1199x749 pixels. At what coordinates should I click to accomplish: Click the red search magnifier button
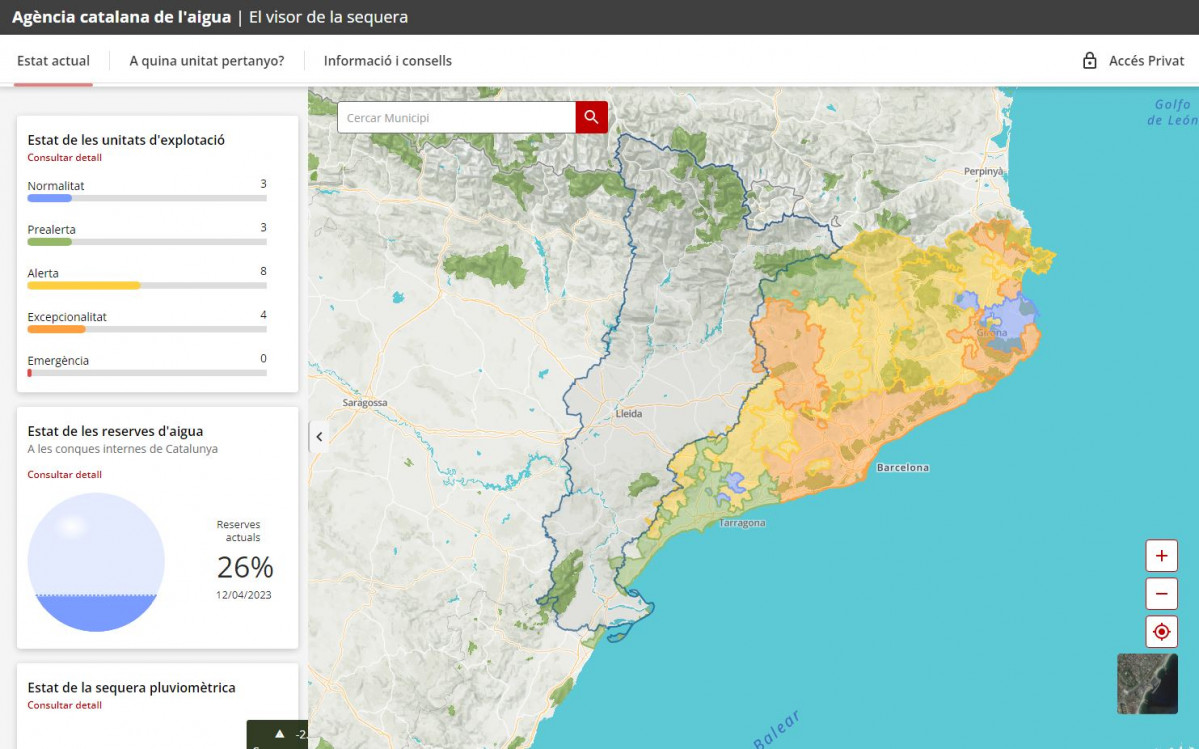pyautogui.click(x=591, y=117)
